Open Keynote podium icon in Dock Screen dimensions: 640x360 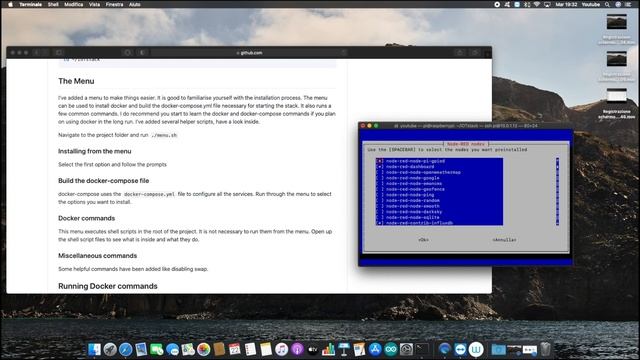coord(344,349)
